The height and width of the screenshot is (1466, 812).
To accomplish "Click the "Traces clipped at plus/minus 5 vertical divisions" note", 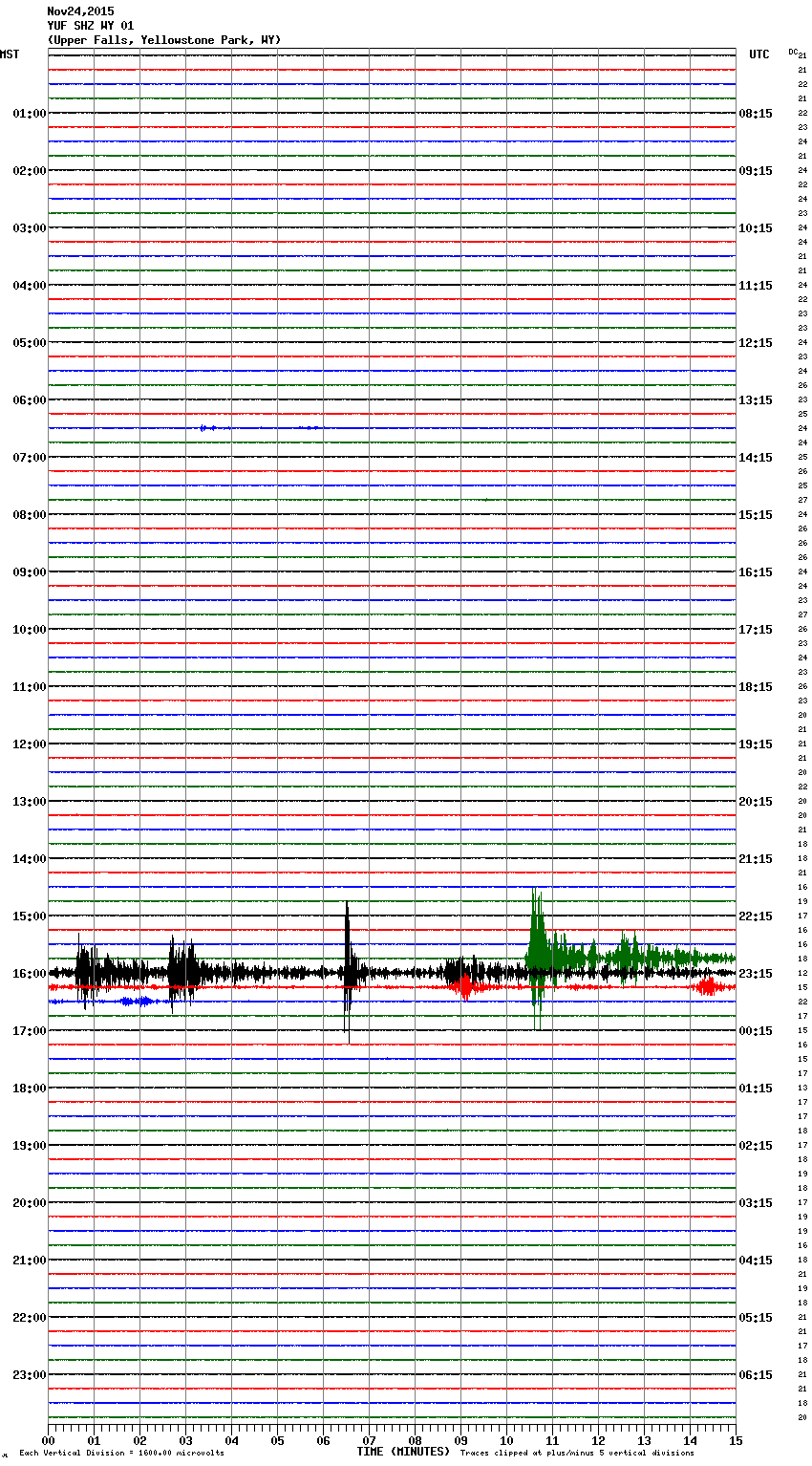I will click(577, 1453).
